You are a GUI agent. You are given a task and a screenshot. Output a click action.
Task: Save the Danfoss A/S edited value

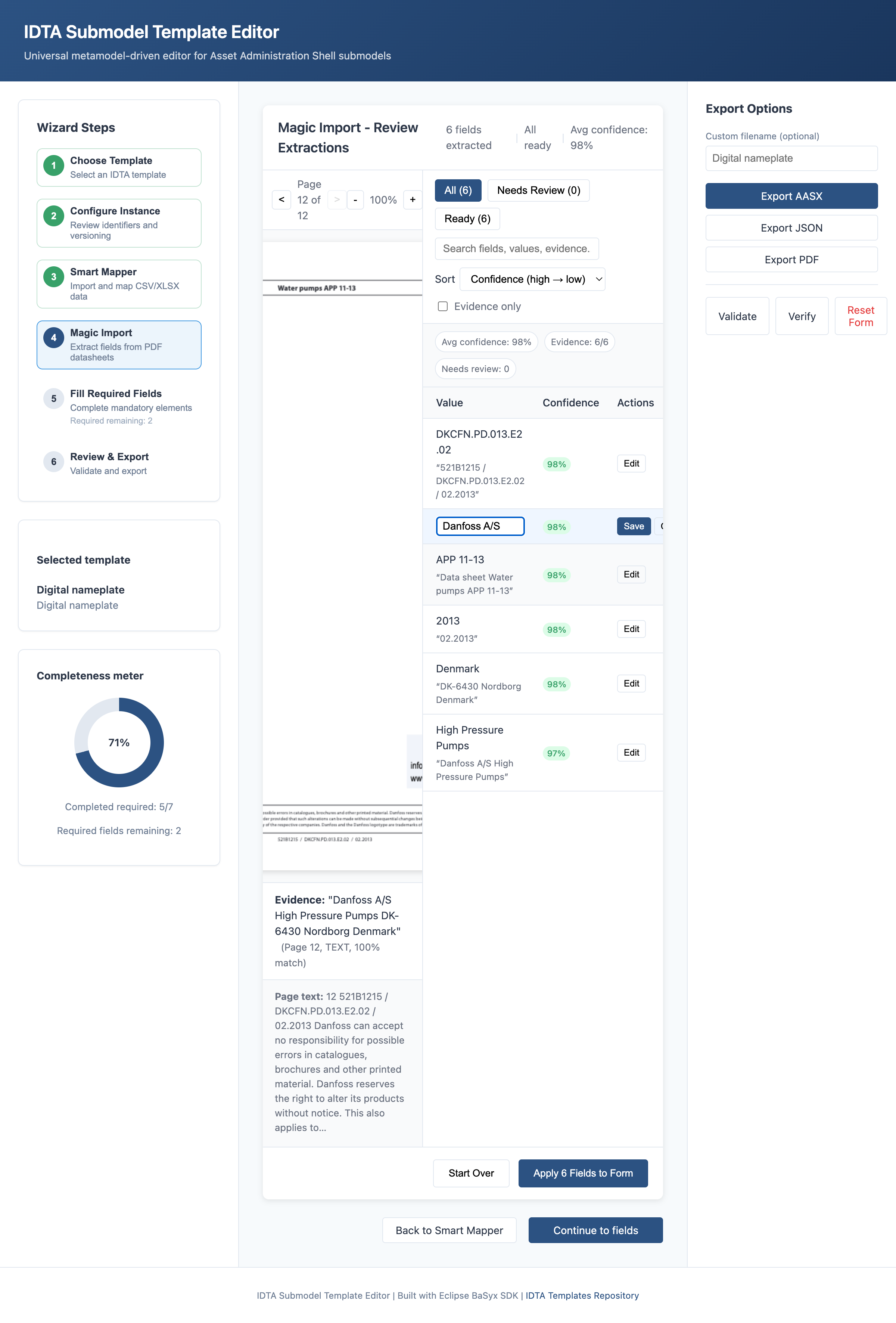(x=633, y=527)
